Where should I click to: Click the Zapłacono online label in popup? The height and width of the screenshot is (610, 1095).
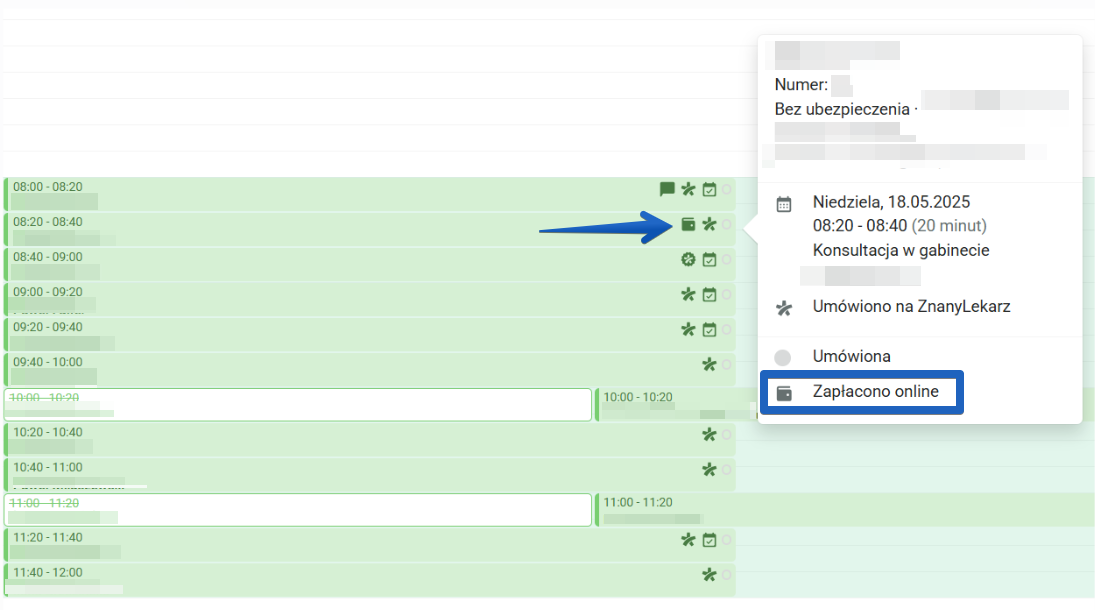click(876, 392)
